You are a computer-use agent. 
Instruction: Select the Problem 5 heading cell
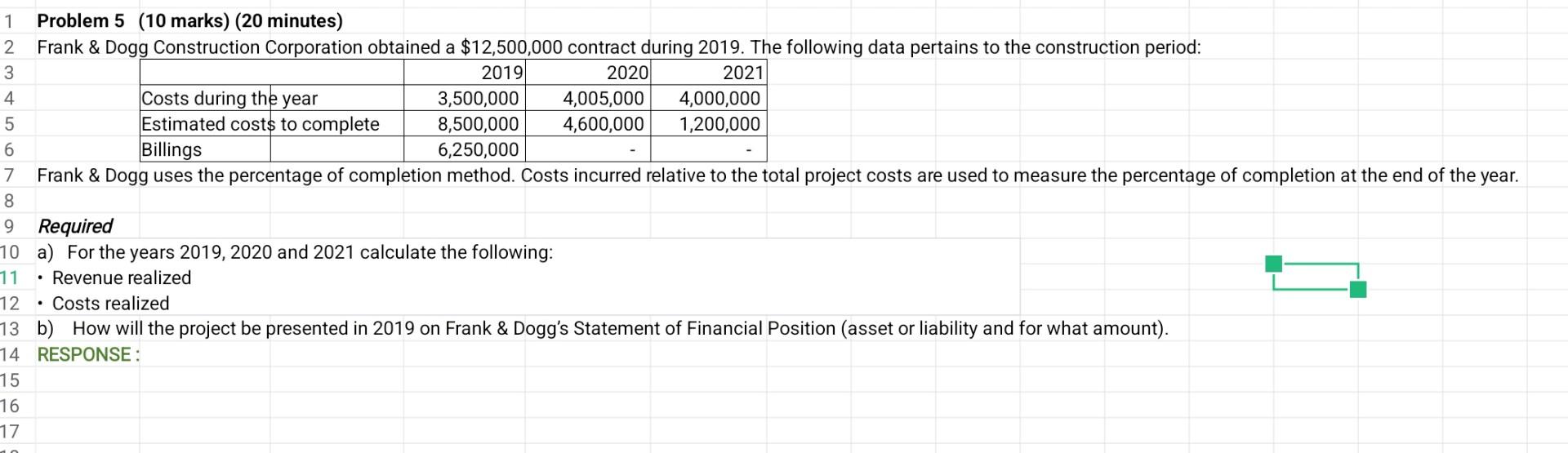[x=189, y=20]
